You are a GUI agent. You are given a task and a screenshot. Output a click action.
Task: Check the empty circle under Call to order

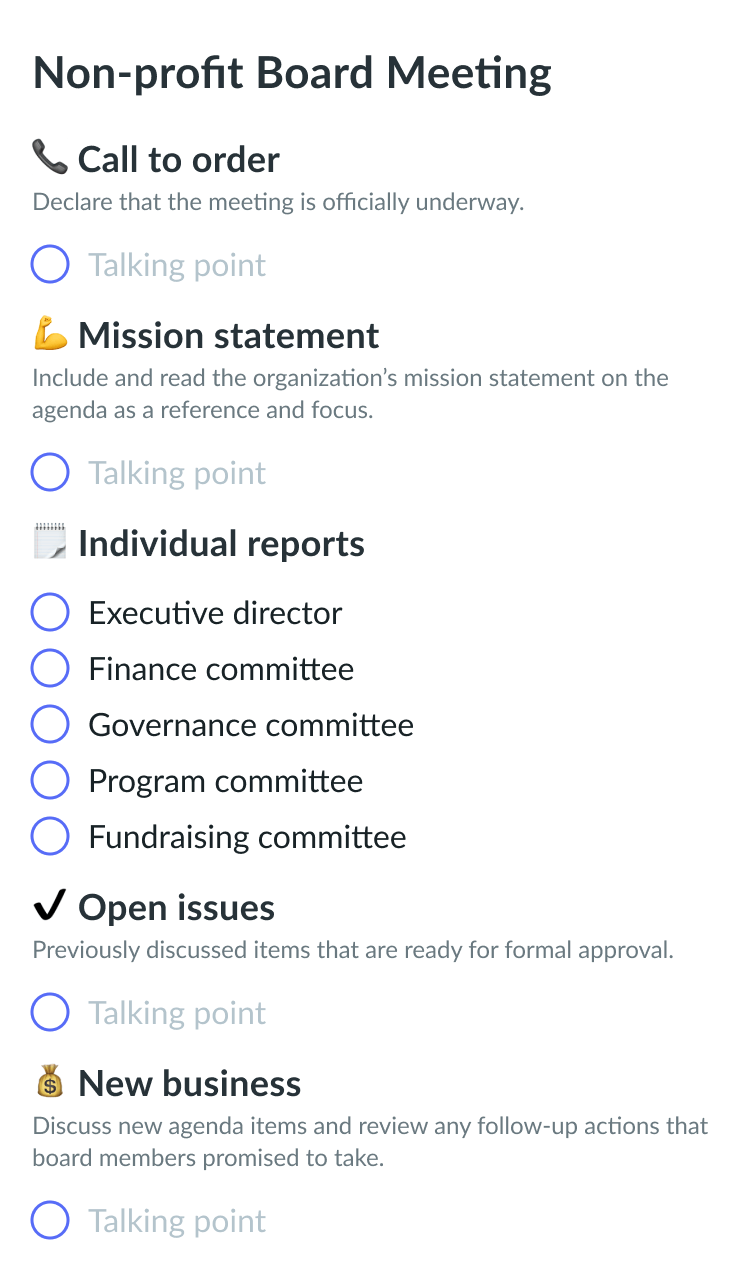[x=50, y=265]
